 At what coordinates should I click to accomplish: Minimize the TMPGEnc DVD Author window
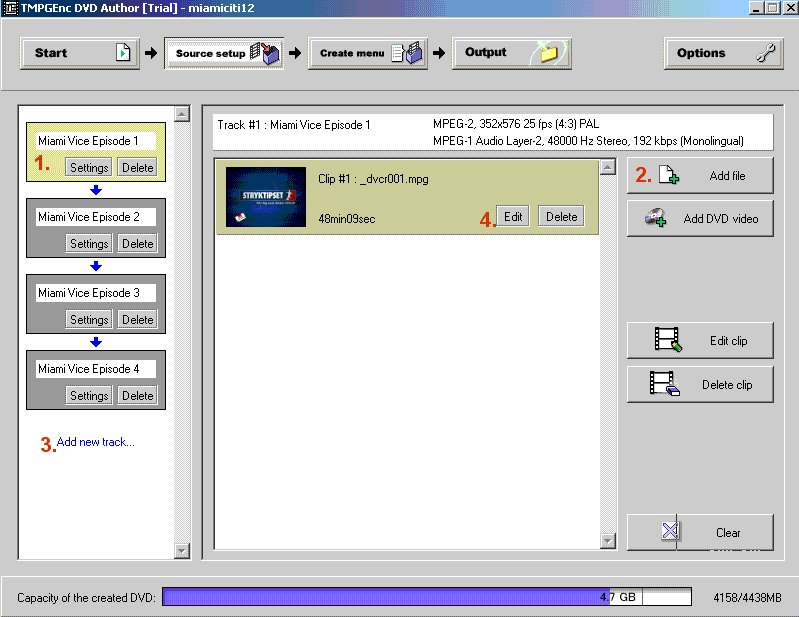757,8
